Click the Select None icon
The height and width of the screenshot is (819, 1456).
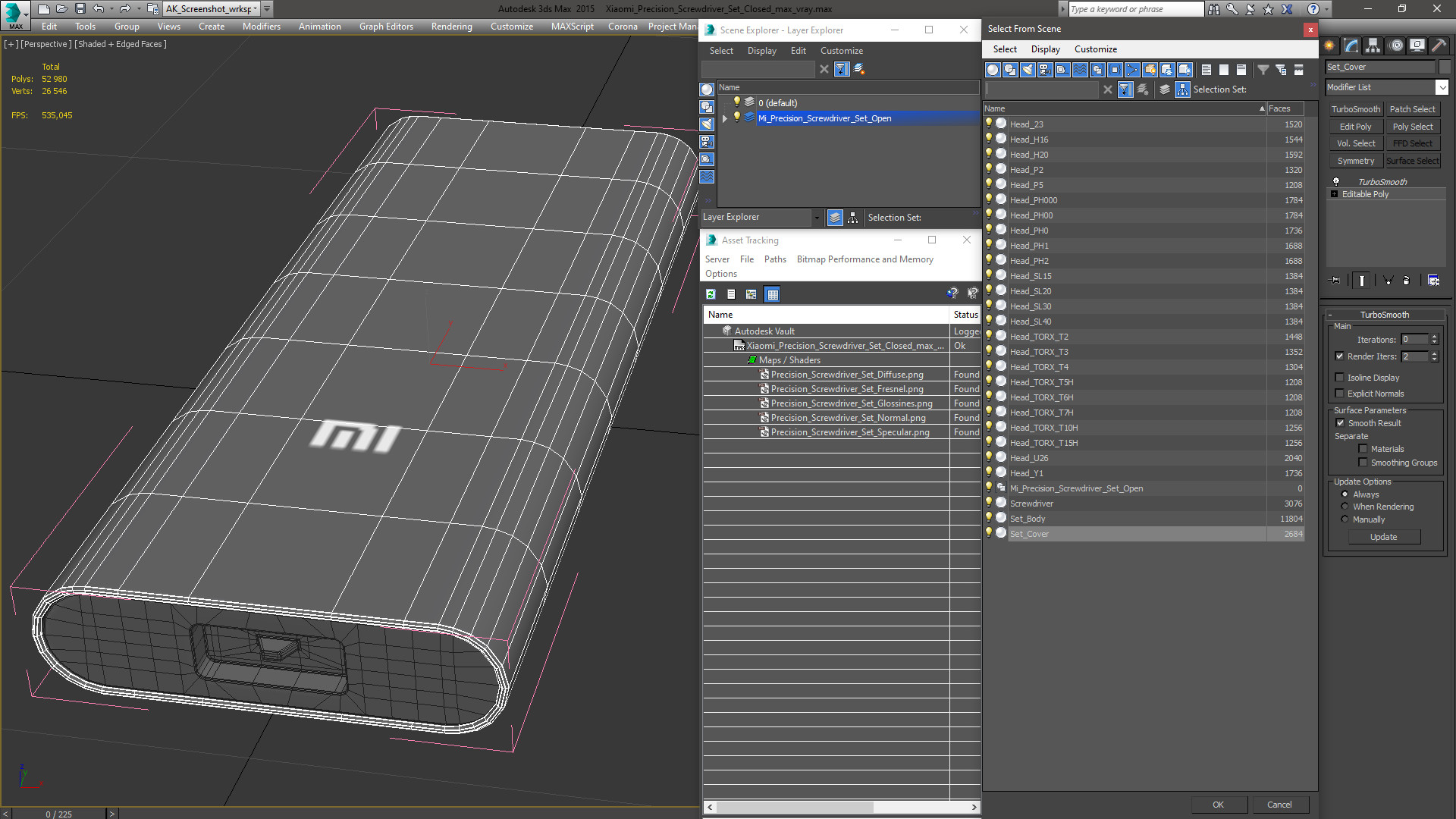click(x=1224, y=70)
